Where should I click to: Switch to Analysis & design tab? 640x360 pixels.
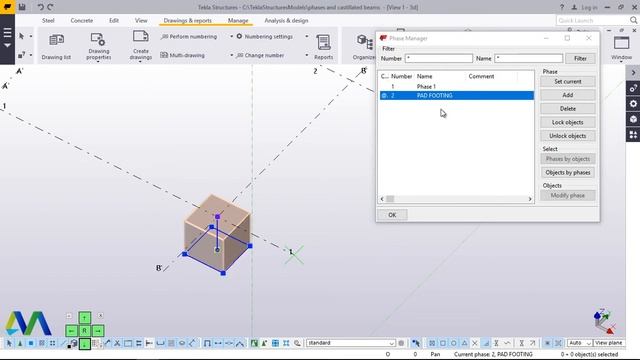coord(286,20)
